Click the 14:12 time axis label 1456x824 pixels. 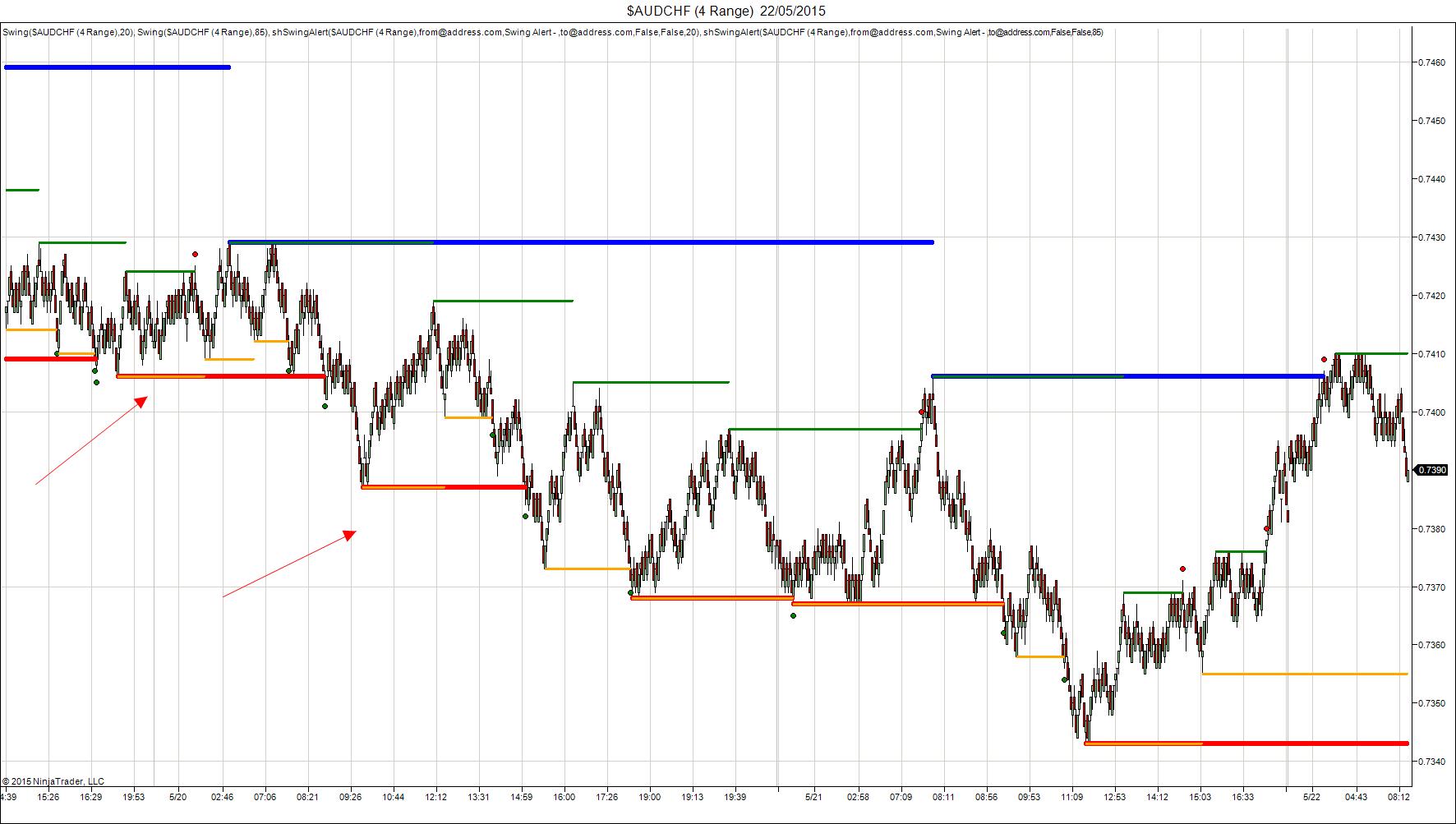[1158, 797]
